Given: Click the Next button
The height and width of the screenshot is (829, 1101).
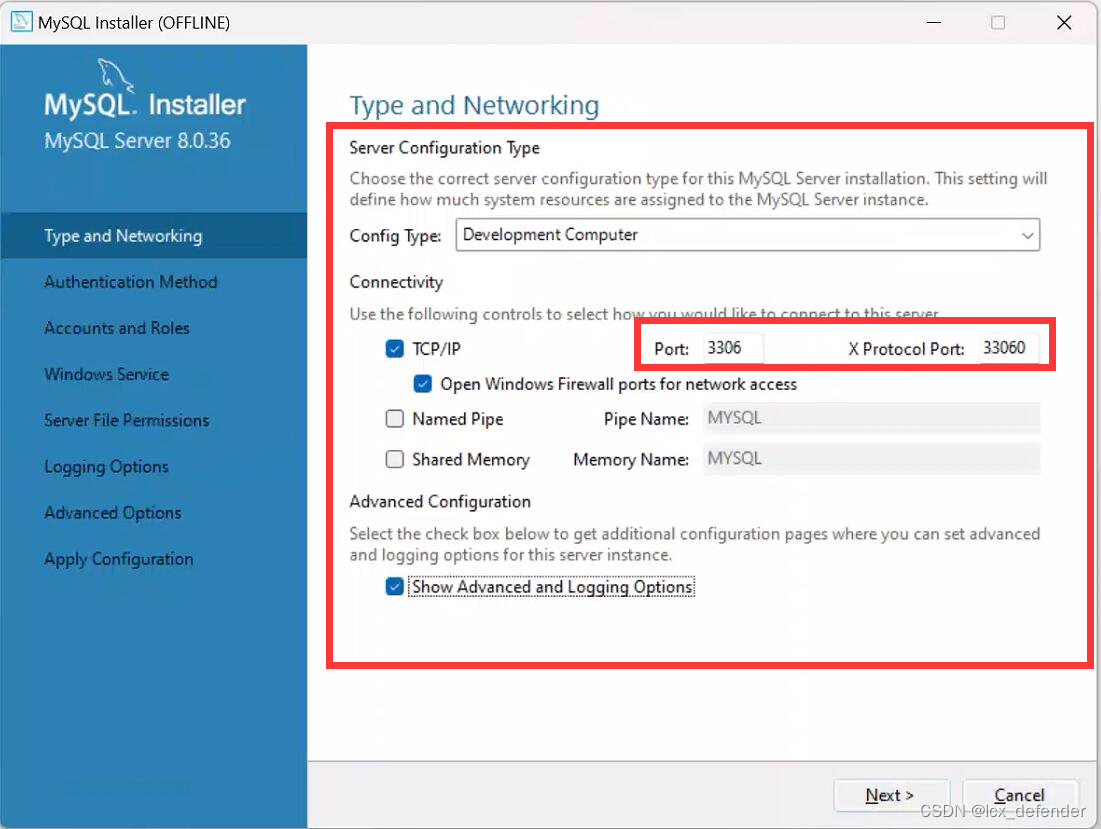Looking at the screenshot, I should pyautogui.click(x=891, y=795).
